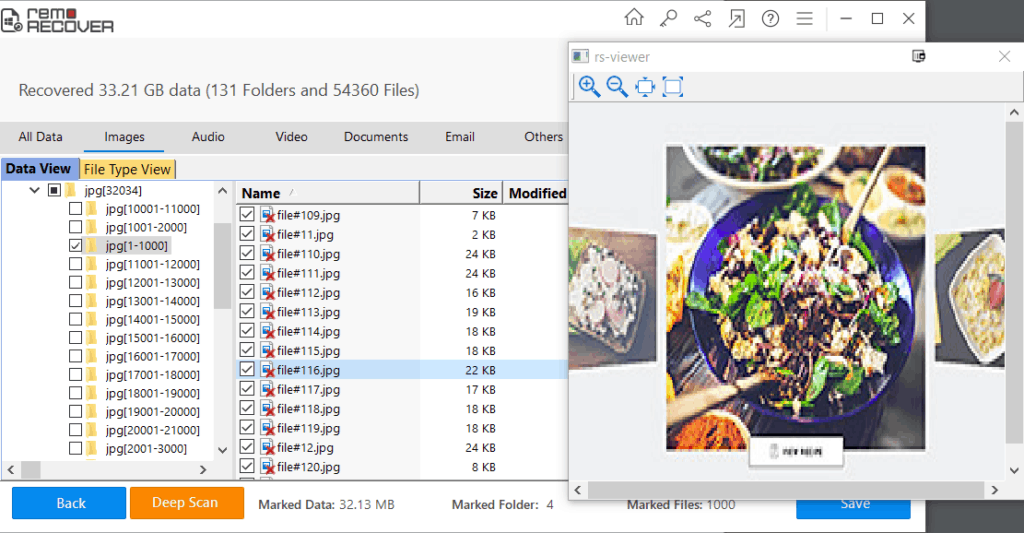Open the help question mark icon
Screen dimensions: 1024x533
point(770,18)
